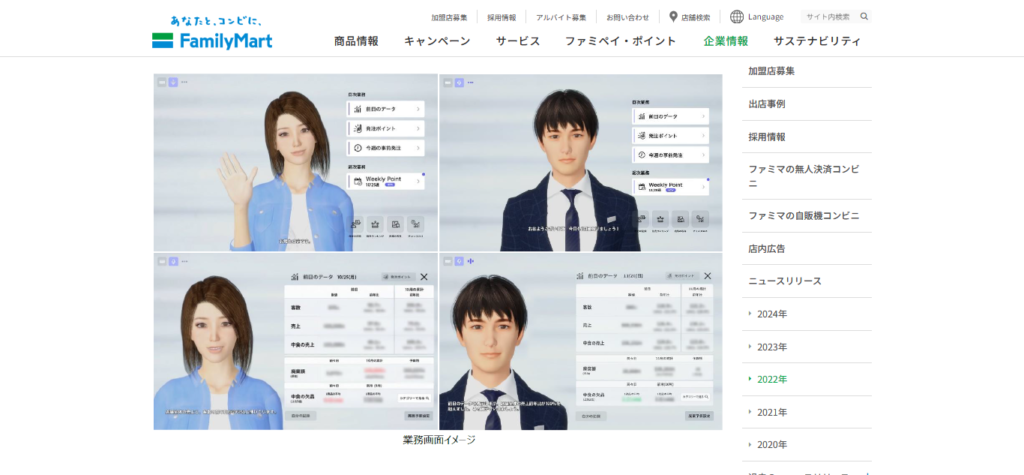Click the アルバイト募集 header link
This screenshot has height=475, width=1024.
click(561, 17)
